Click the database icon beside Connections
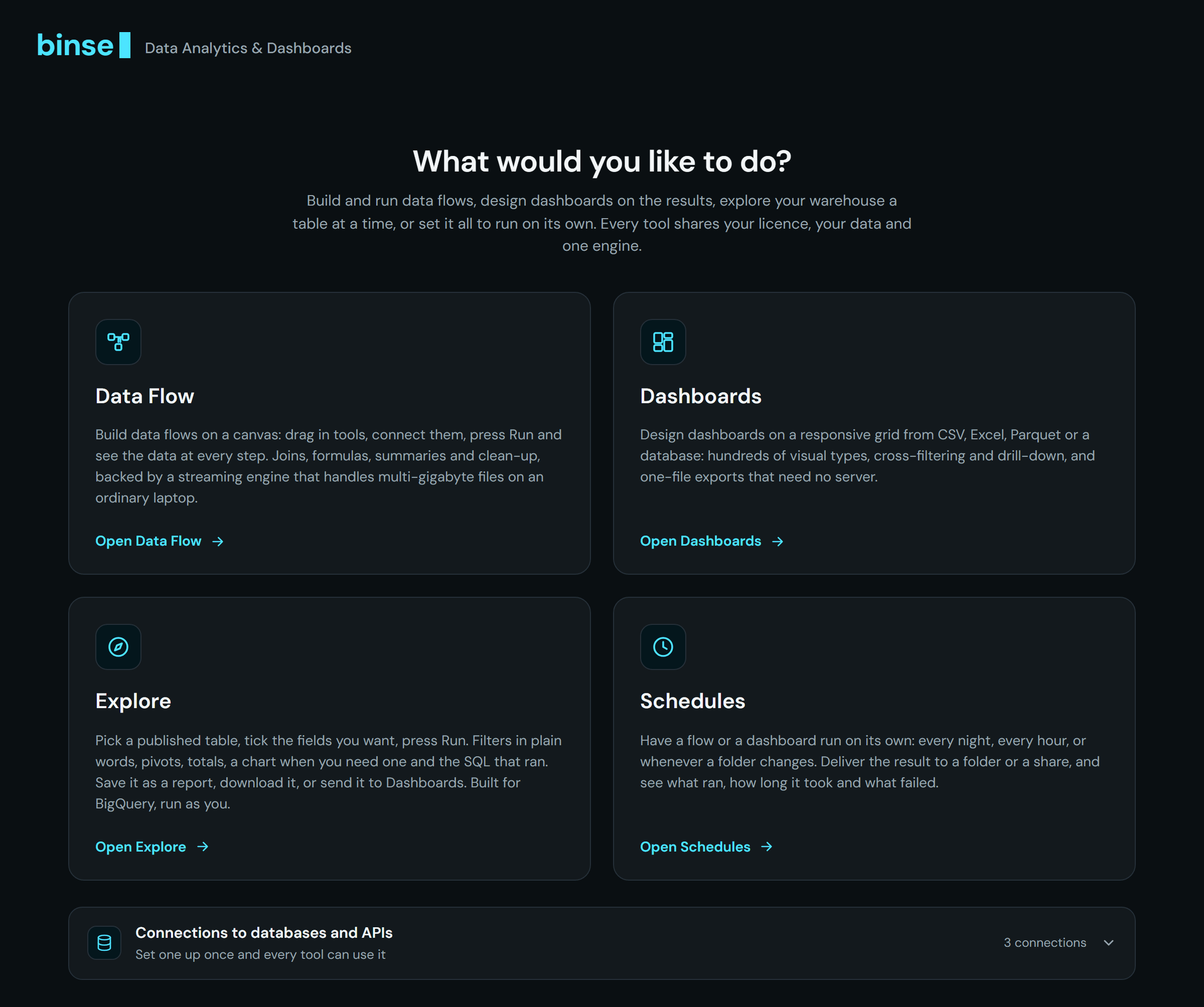The width and height of the screenshot is (1204, 1007). click(x=104, y=943)
